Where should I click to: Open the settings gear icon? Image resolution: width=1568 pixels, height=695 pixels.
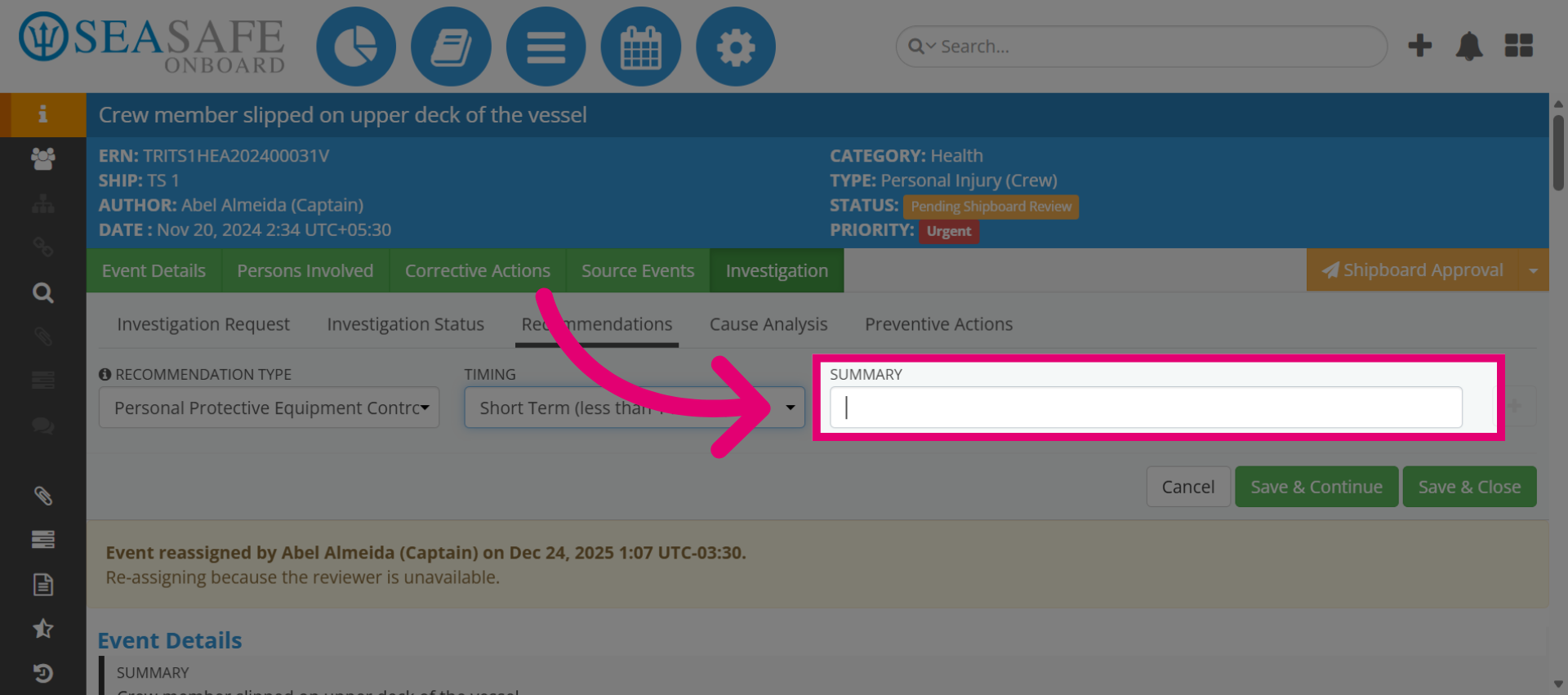pyautogui.click(x=735, y=47)
